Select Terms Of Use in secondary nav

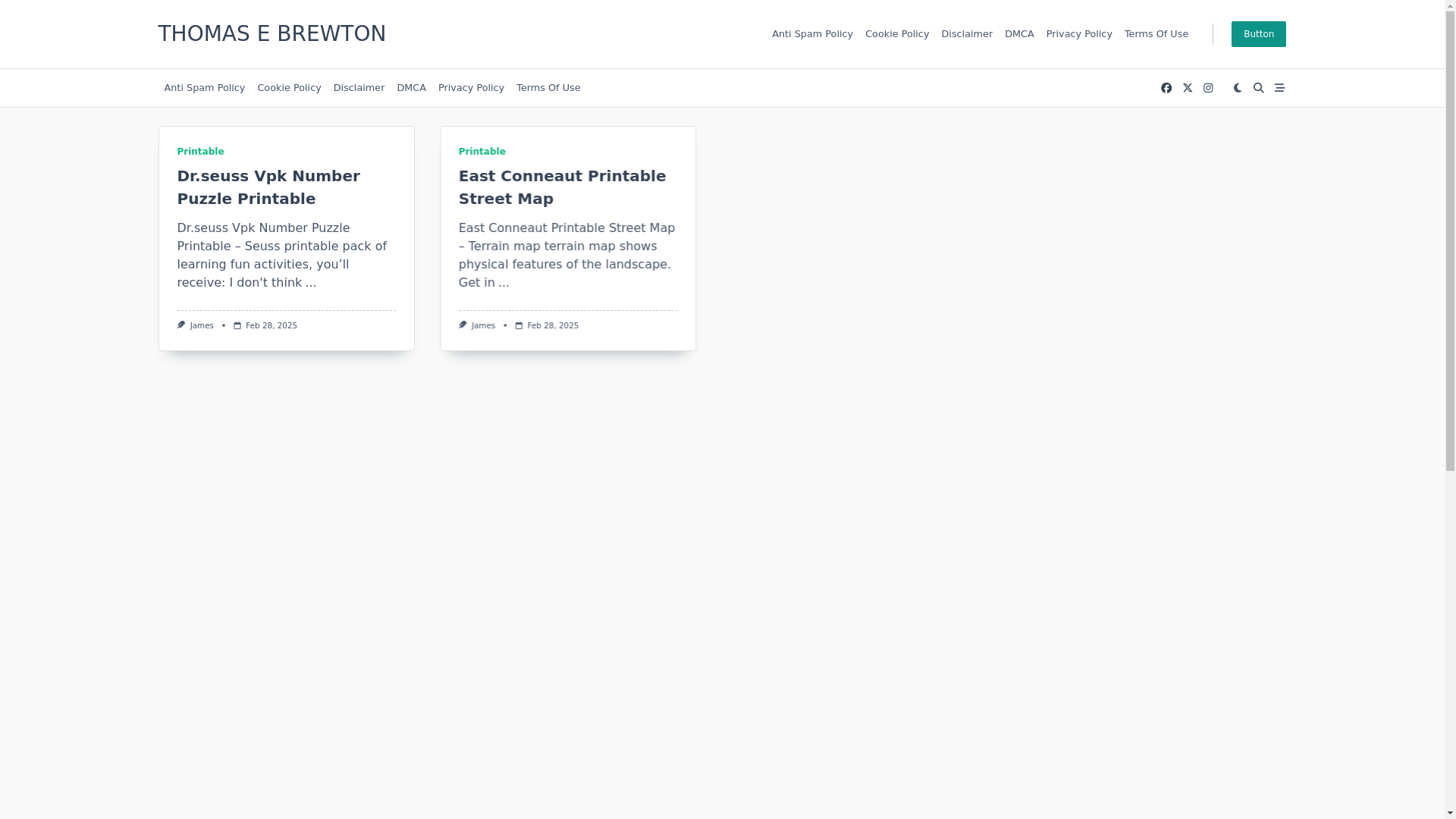(x=548, y=88)
